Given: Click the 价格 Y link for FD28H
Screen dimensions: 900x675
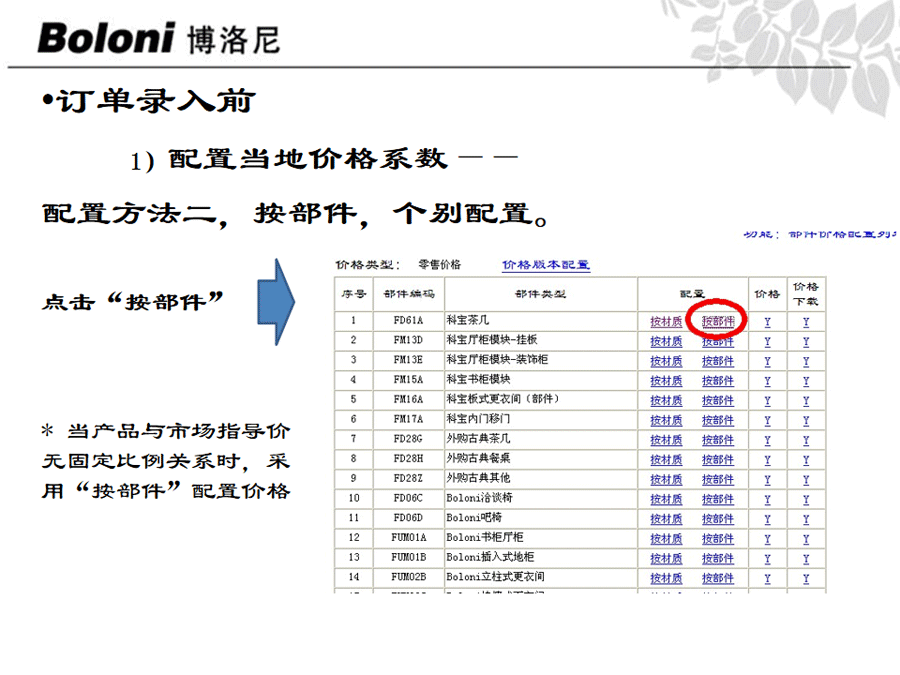Looking at the screenshot, I should 767,460.
